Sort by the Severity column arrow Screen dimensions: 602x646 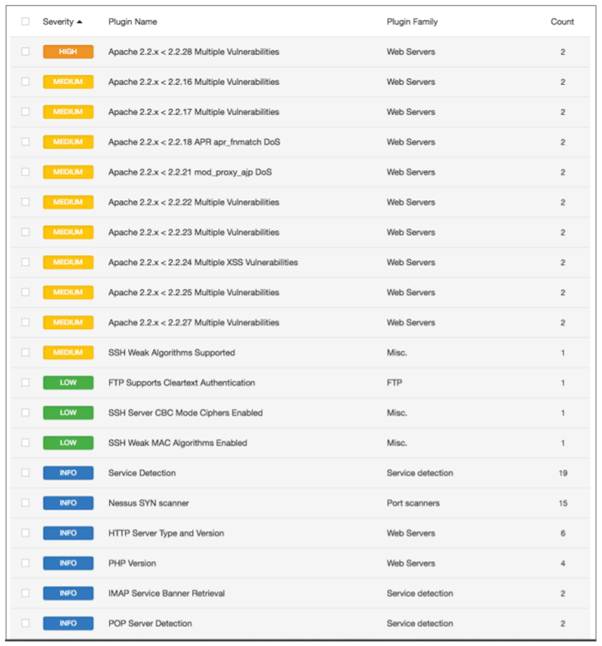click(x=79, y=21)
